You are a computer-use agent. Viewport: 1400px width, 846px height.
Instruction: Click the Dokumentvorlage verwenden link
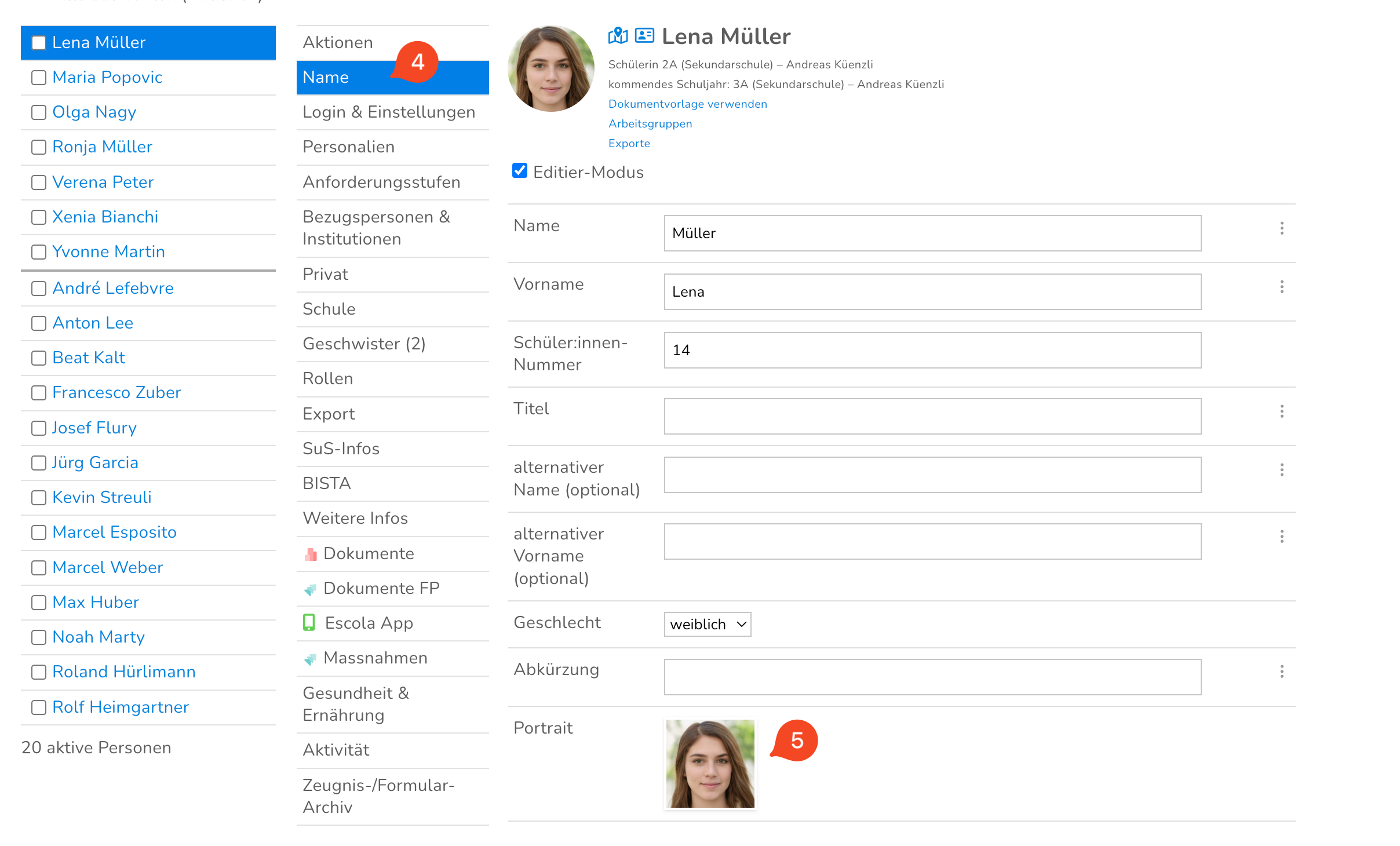[x=687, y=104]
